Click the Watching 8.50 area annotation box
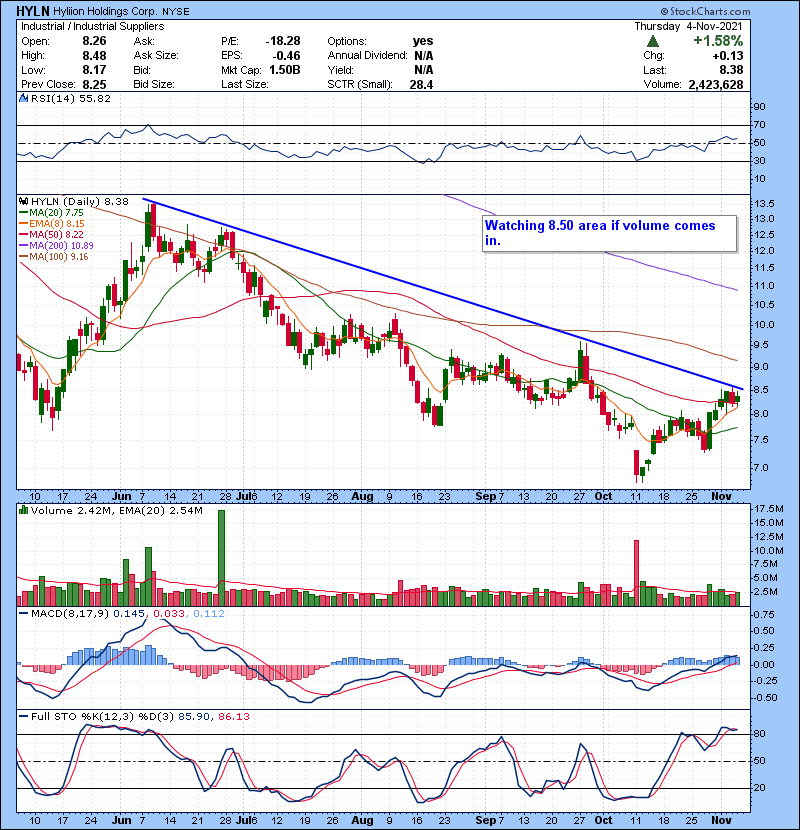This screenshot has height=830, width=800. pos(609,233)
